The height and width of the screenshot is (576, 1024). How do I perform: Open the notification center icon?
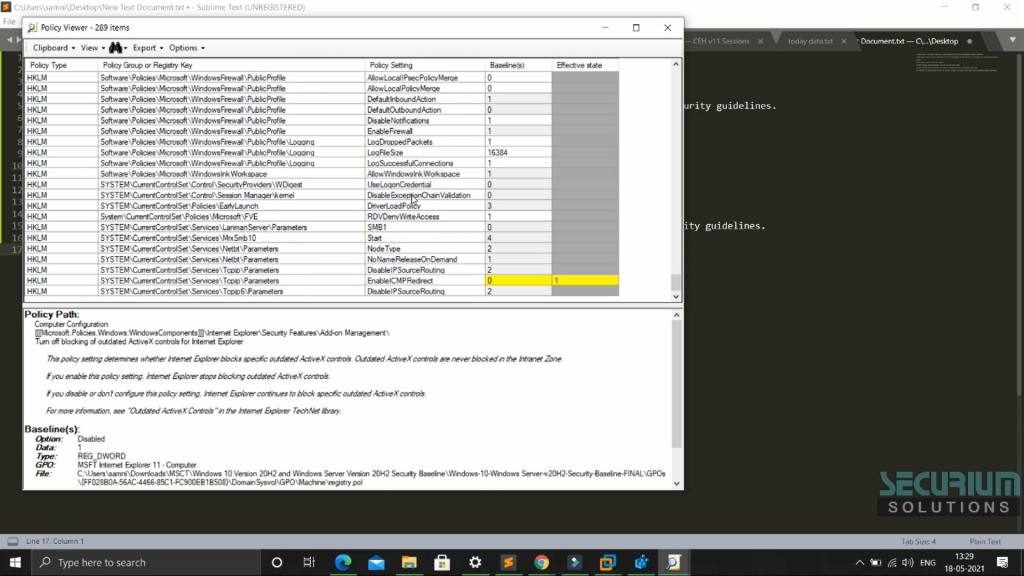click(x=1002, y=562)
